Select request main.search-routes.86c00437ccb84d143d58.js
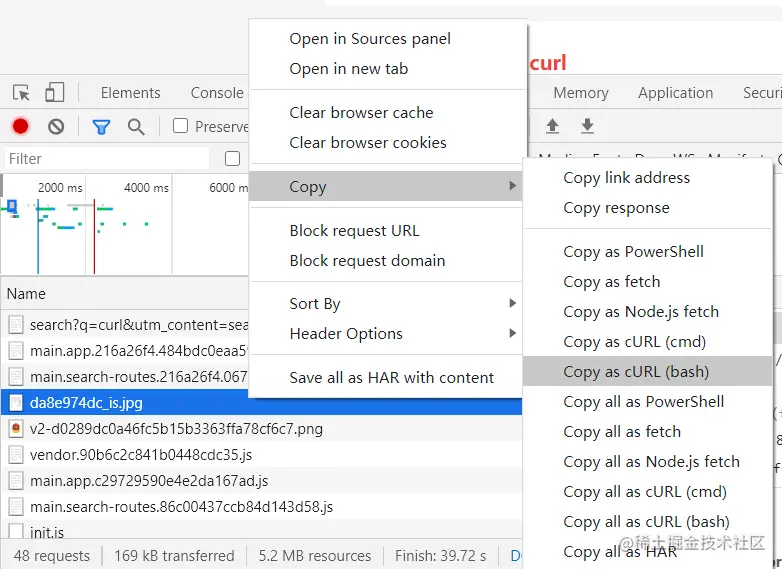782x569 pixels. [261, 506]
